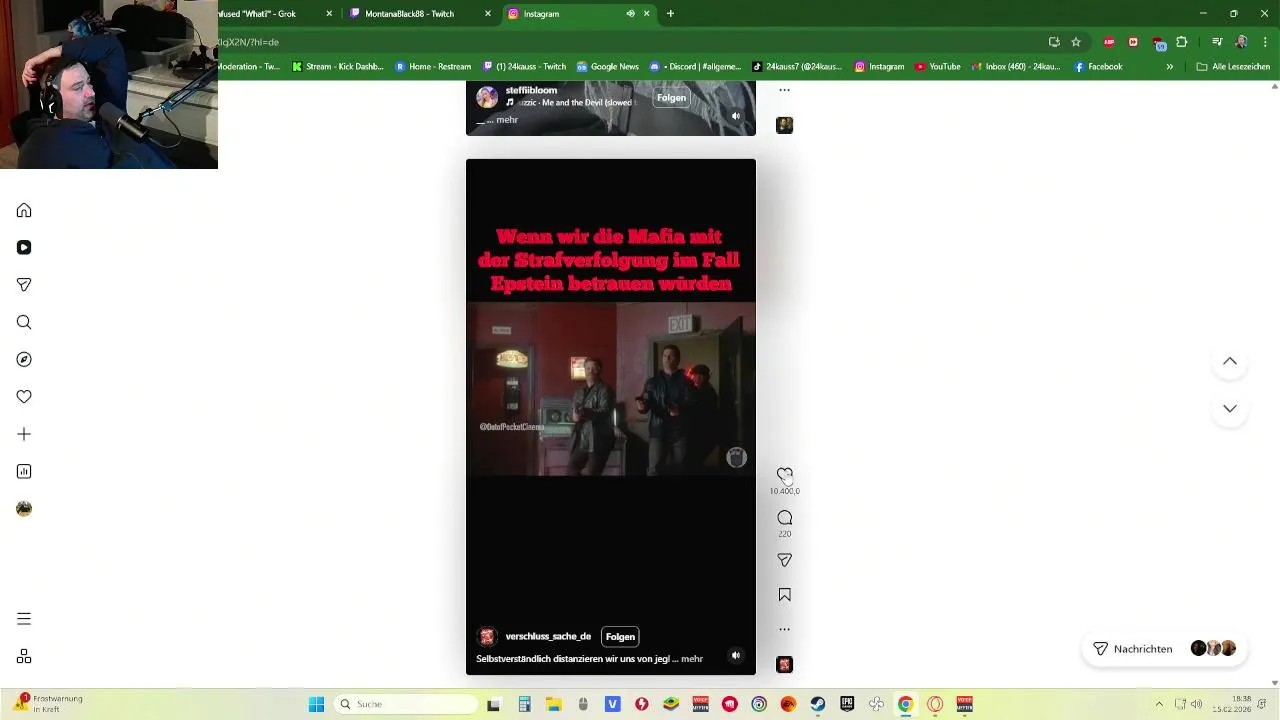Screen dimensions: 1280x720
Task: Open a new browser tab
Action: (x=670, y=14)
